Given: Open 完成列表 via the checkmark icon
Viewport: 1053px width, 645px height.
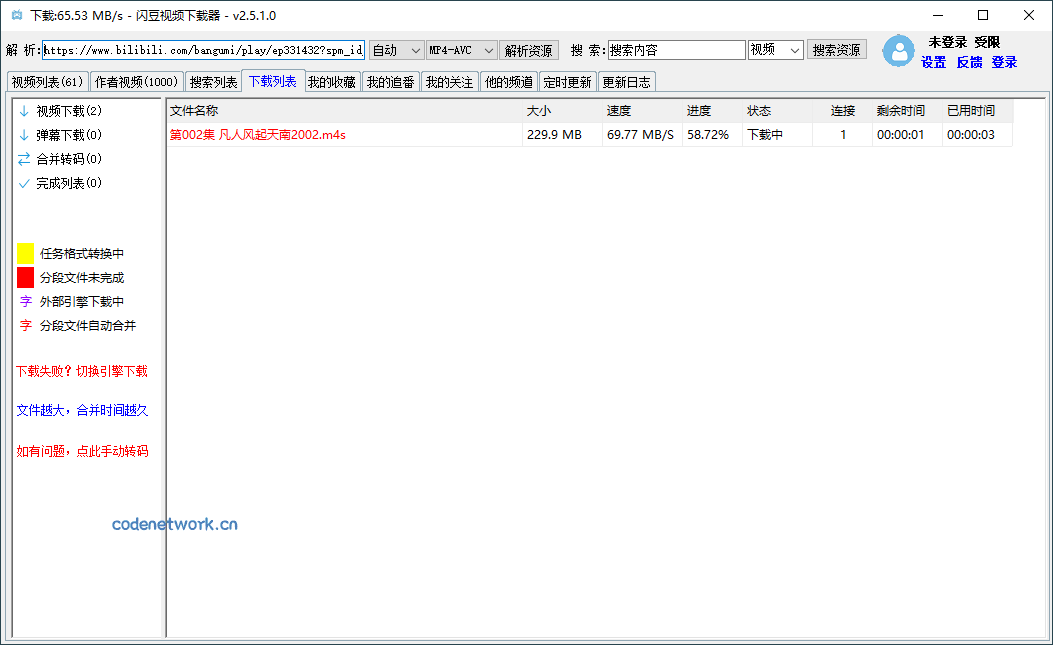Looking at the screenshot, I should (25, 182).
